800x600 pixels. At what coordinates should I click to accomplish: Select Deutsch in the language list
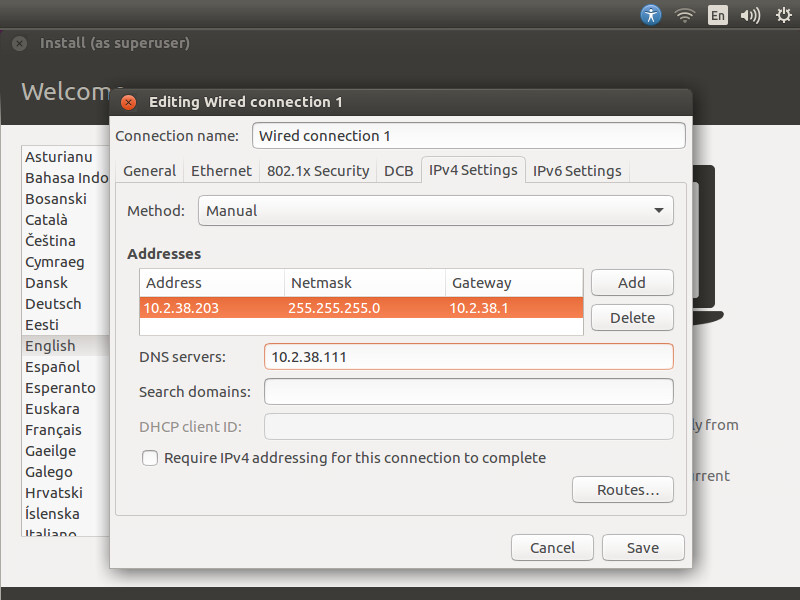coord(53,304)
